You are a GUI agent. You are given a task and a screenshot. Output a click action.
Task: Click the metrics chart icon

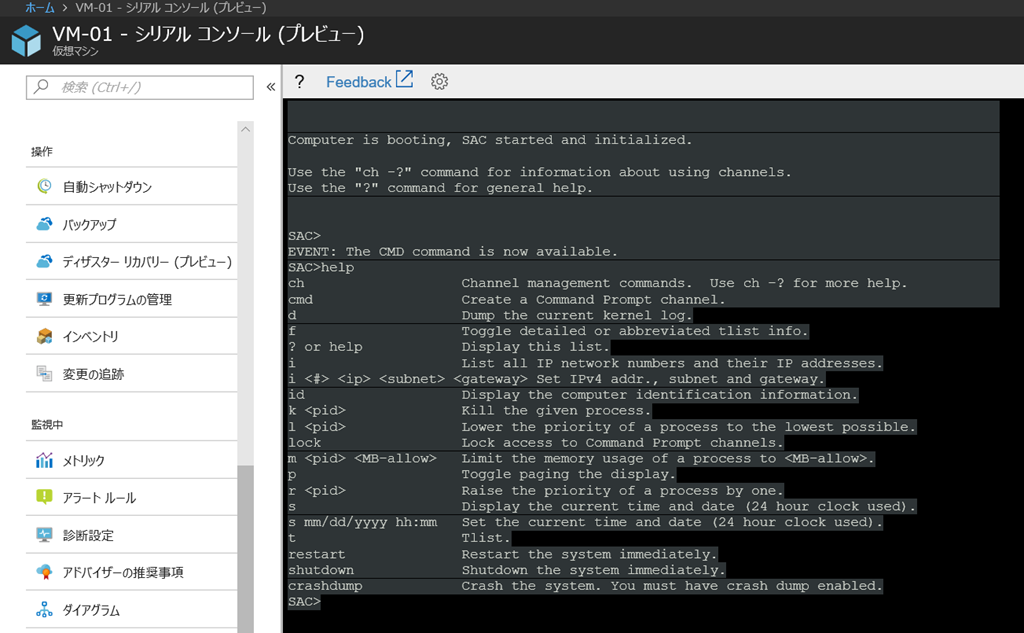[x=44, y=460]
